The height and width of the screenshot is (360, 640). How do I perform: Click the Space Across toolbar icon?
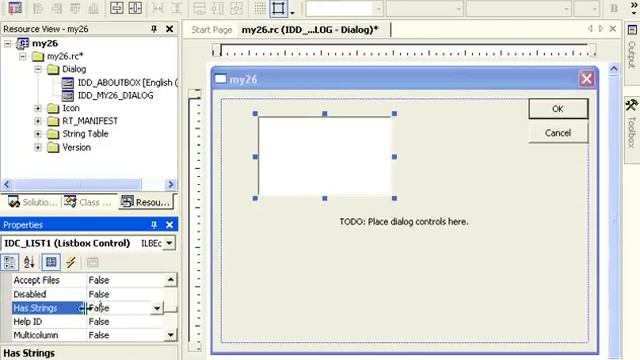coord(158,8)
